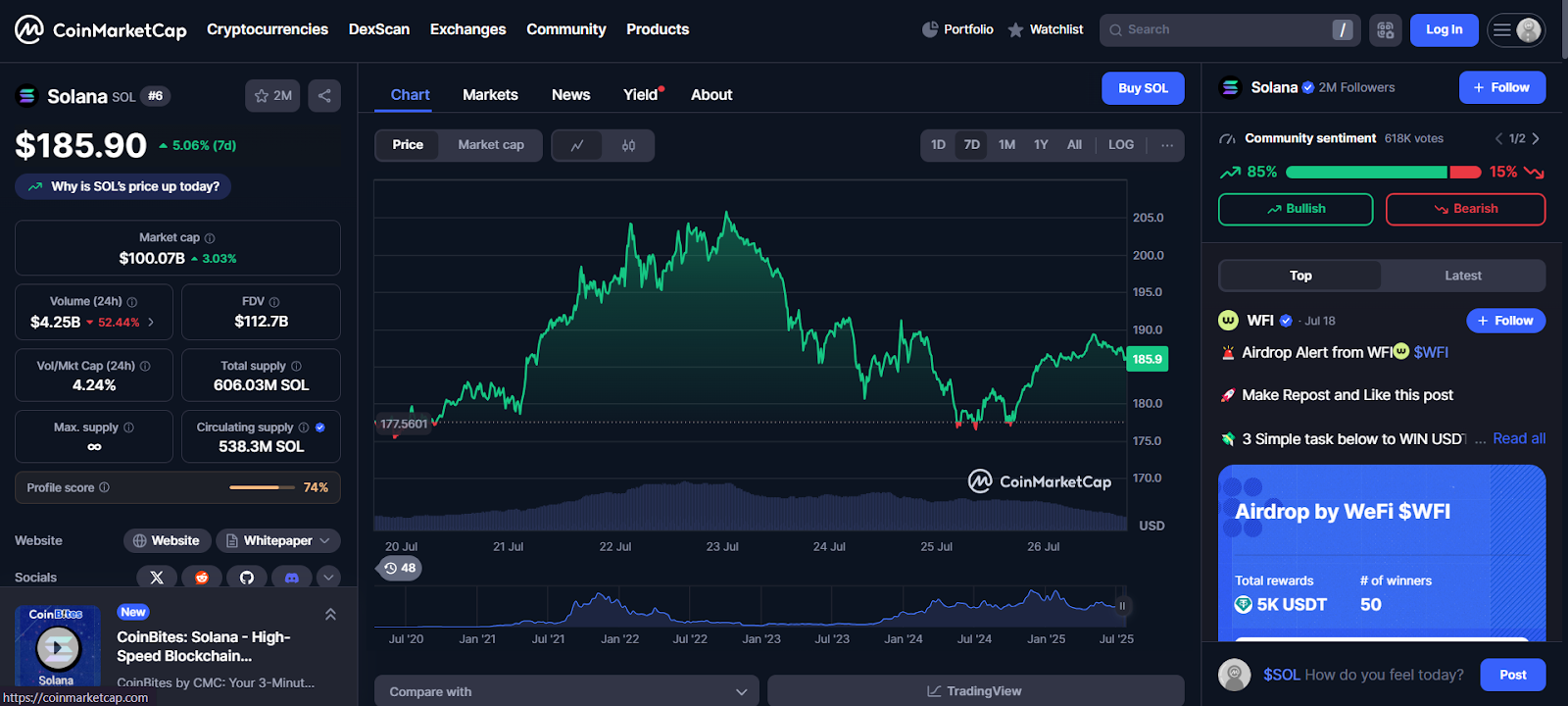Collapse the CoinBites panel chevrons
This screenshot has height=706, width=1568.
[330, 615]
